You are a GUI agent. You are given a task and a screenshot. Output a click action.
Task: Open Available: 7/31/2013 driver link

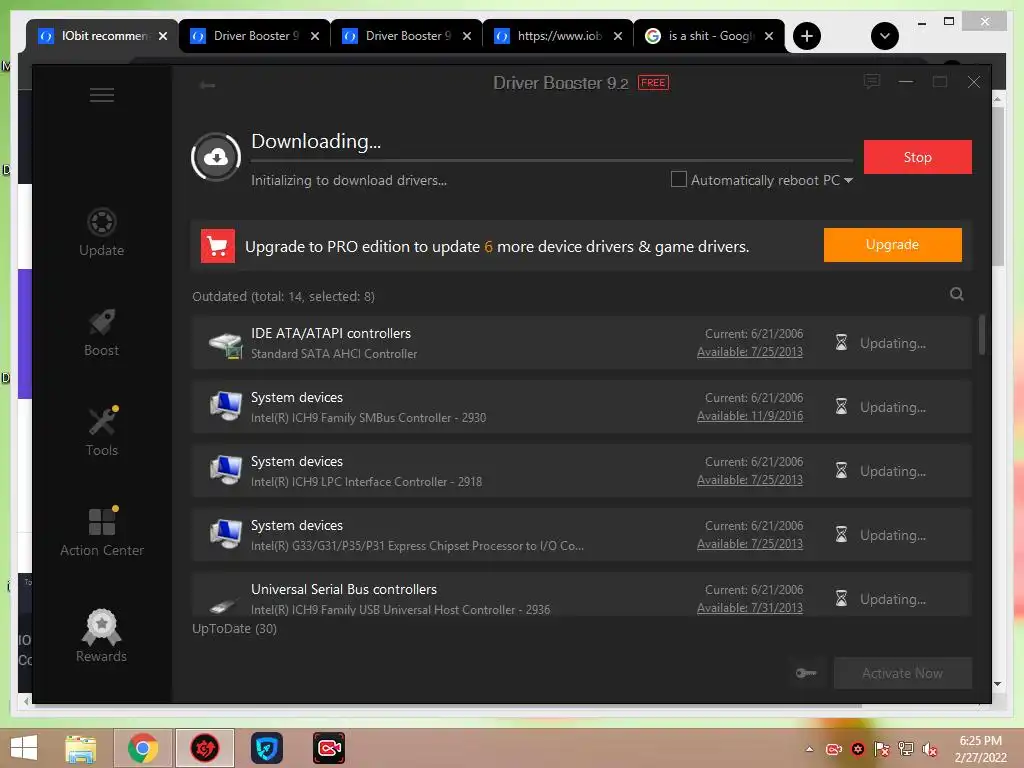point(750,608)
